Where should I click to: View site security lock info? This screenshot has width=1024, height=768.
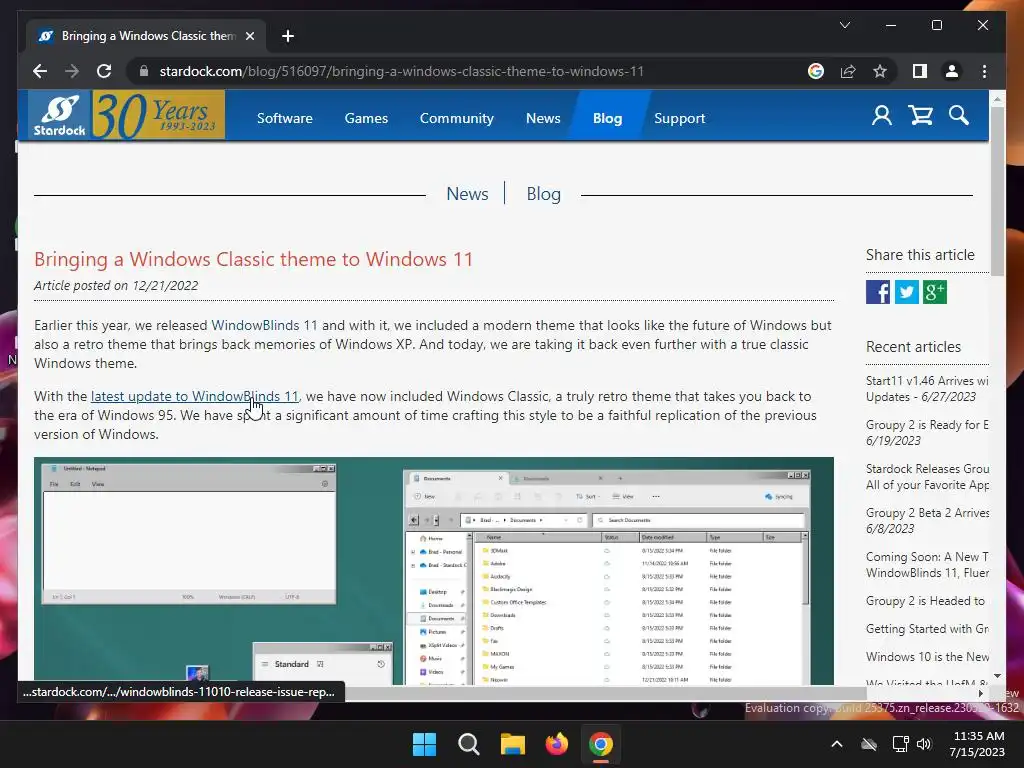click(x=144, y=71)
